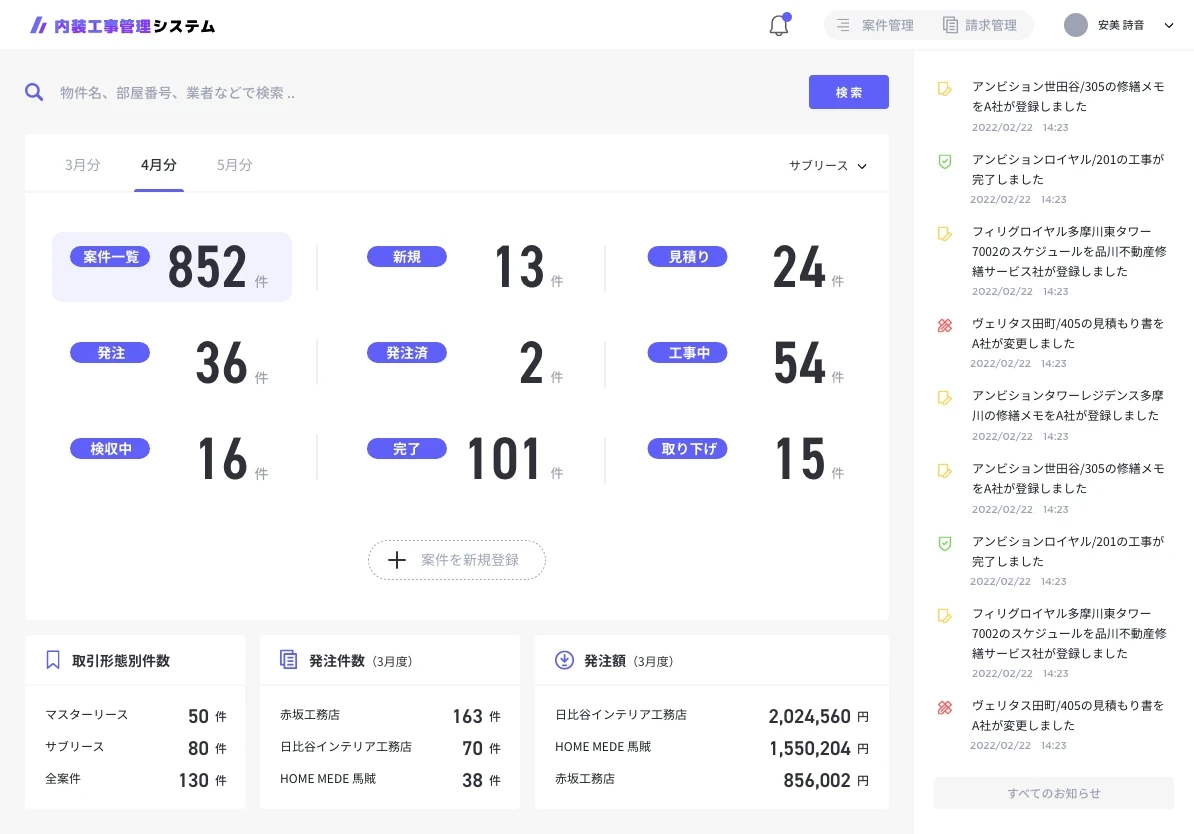Click the 案件を新規登録 button
This screenshot has height=834, width=1194.
tap(457, 561)
